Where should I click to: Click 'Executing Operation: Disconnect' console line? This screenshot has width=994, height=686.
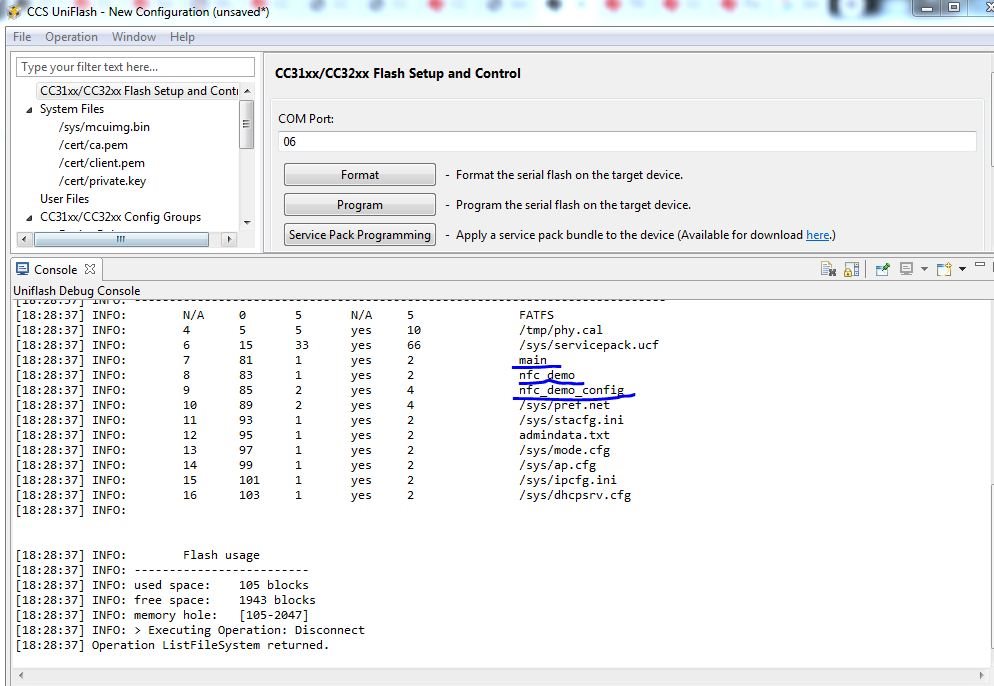pyautogui.click(x=256, y=630)
